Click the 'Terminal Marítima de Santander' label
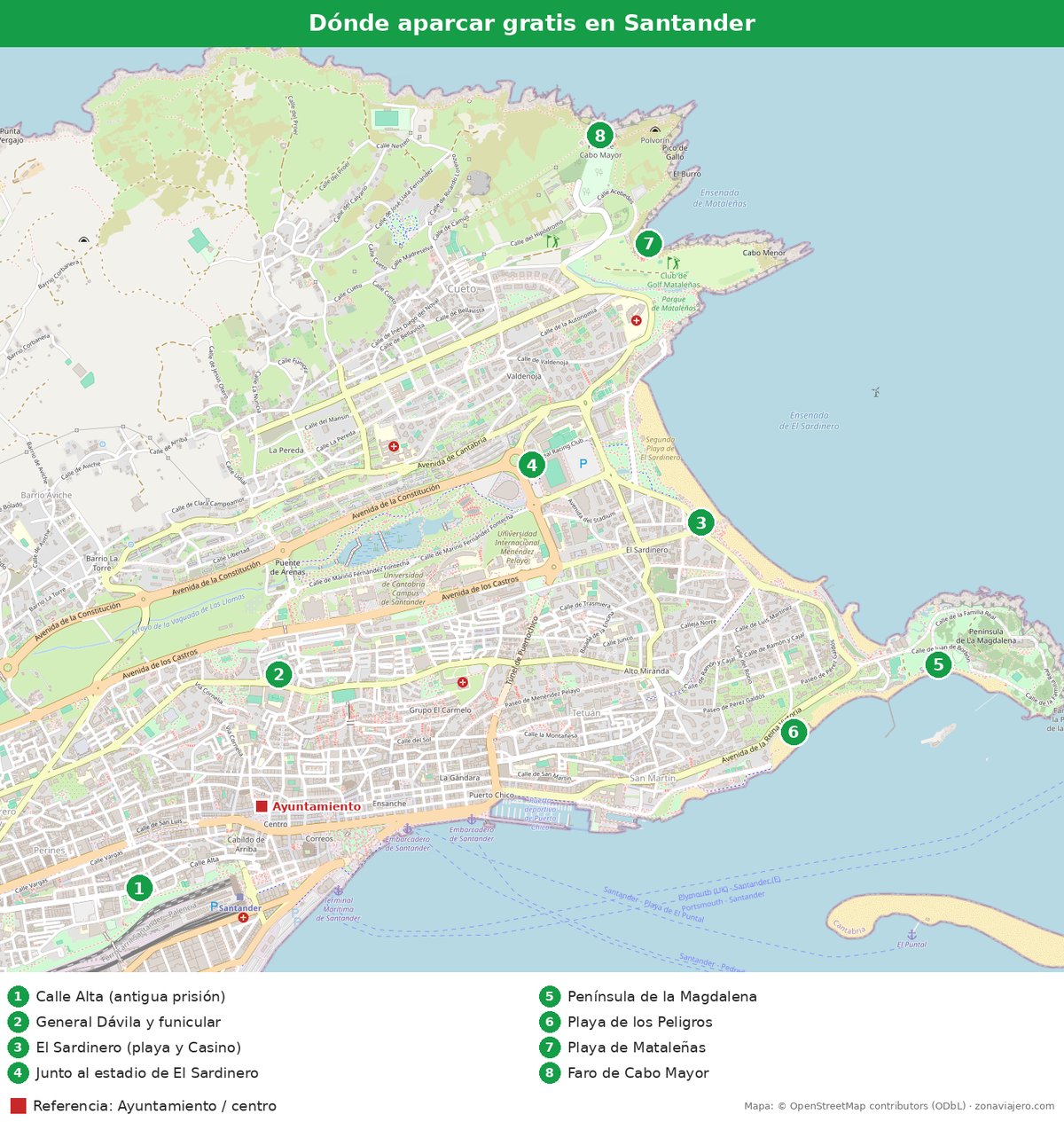Image resolution: width=1064 pixels, height=1122 pixels. [x=338, y=909]
